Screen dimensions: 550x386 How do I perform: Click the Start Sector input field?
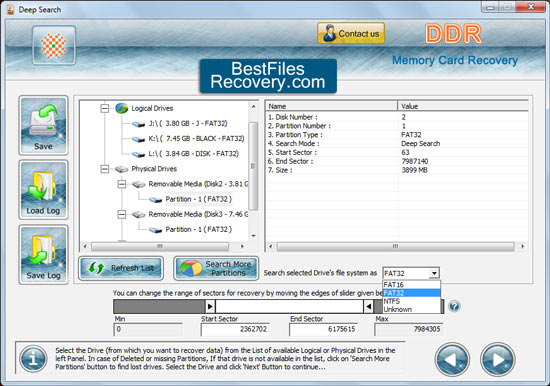click(235, 329)
